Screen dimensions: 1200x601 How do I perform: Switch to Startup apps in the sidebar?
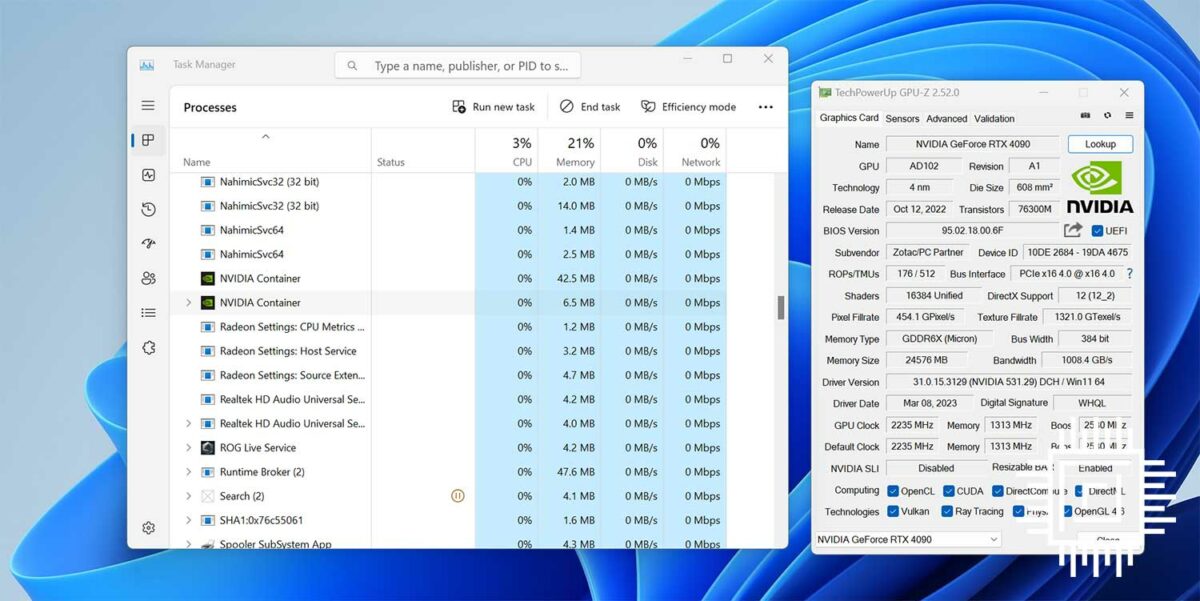148,244
